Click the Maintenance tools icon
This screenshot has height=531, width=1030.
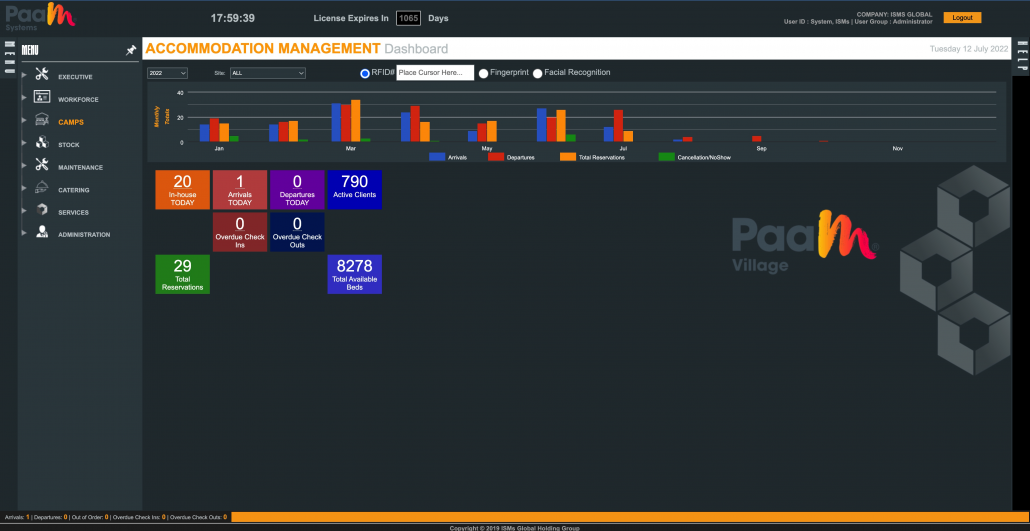pyautogui.click(x=42, y=164)
